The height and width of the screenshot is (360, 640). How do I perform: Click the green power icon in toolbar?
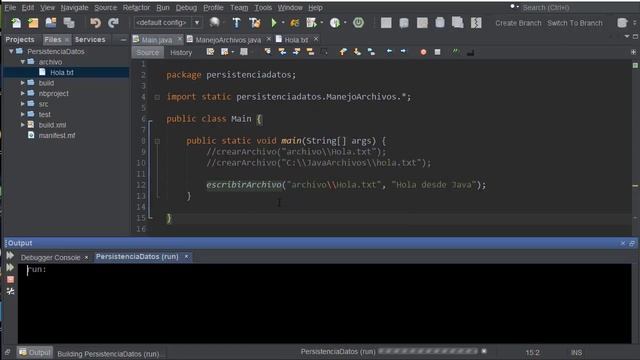click(x=358, y=23)
